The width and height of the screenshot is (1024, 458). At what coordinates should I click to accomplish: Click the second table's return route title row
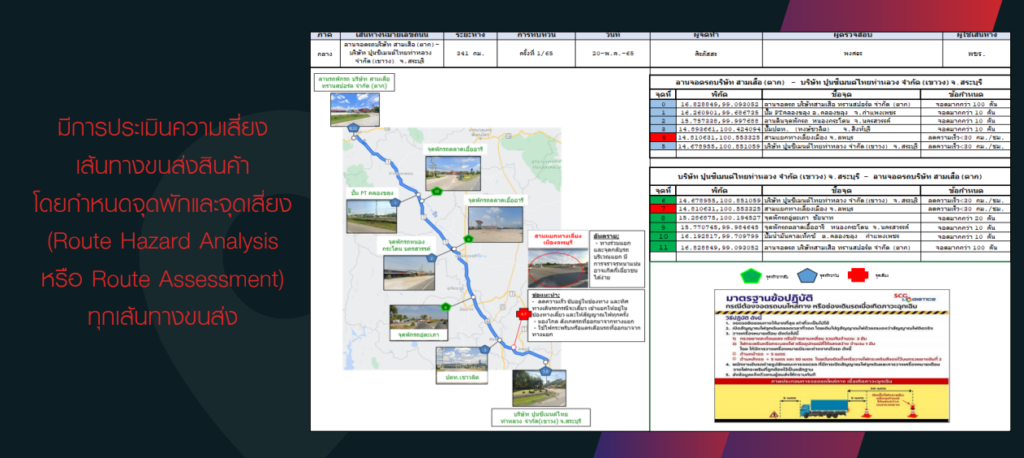click(x=830, y=176)
